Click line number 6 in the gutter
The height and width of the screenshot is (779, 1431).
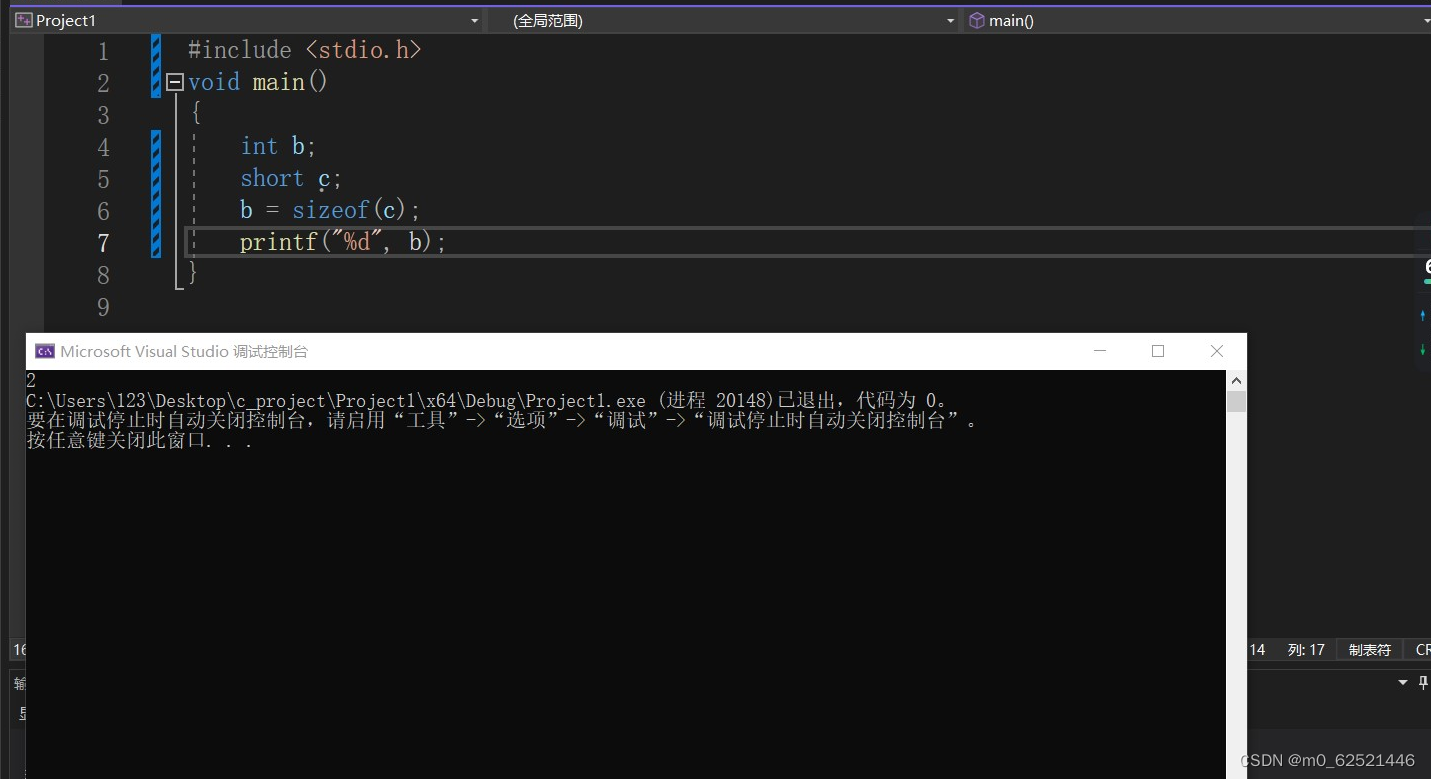(103, 211)
